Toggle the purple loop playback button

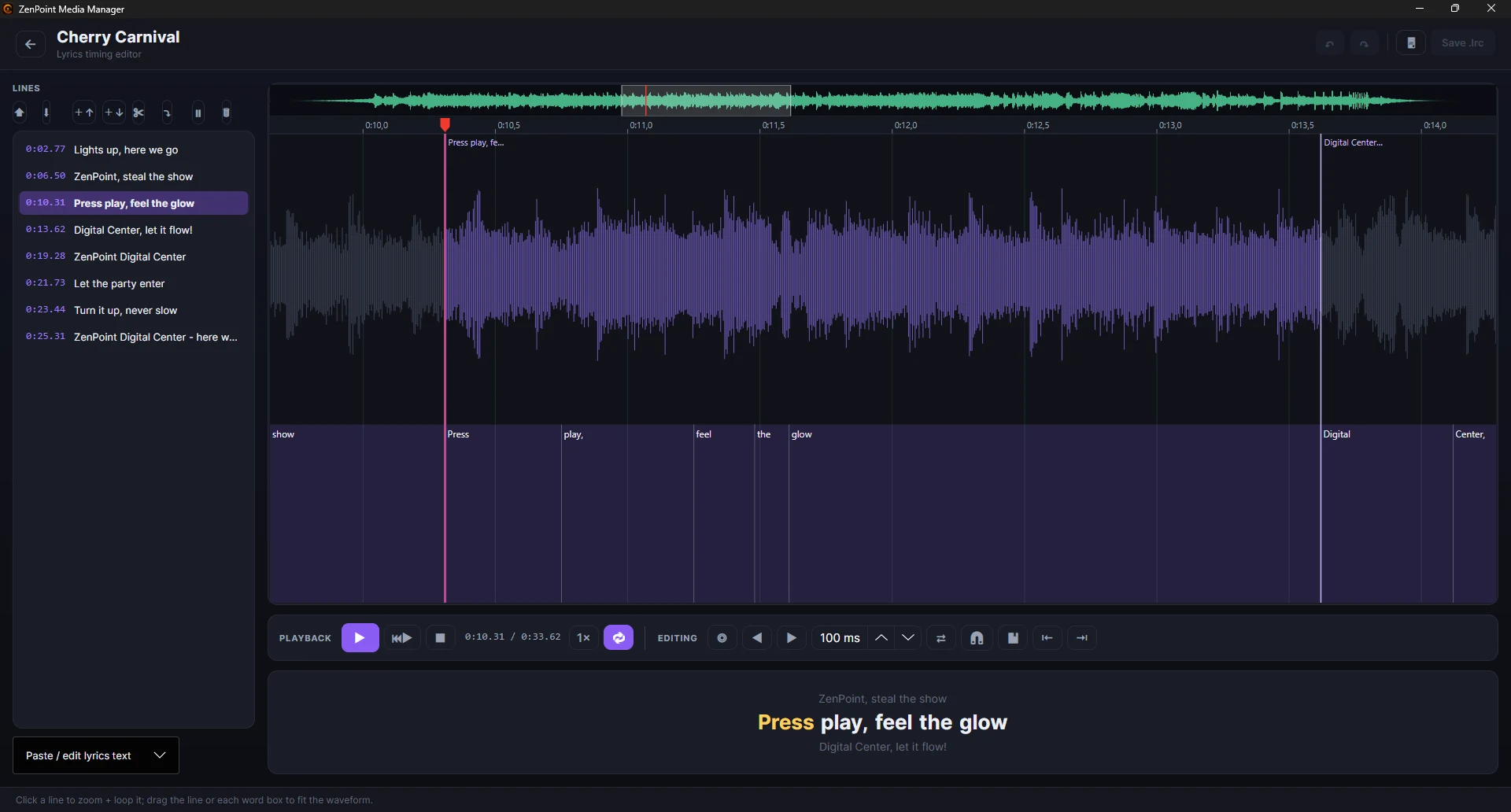pos(619,638)
